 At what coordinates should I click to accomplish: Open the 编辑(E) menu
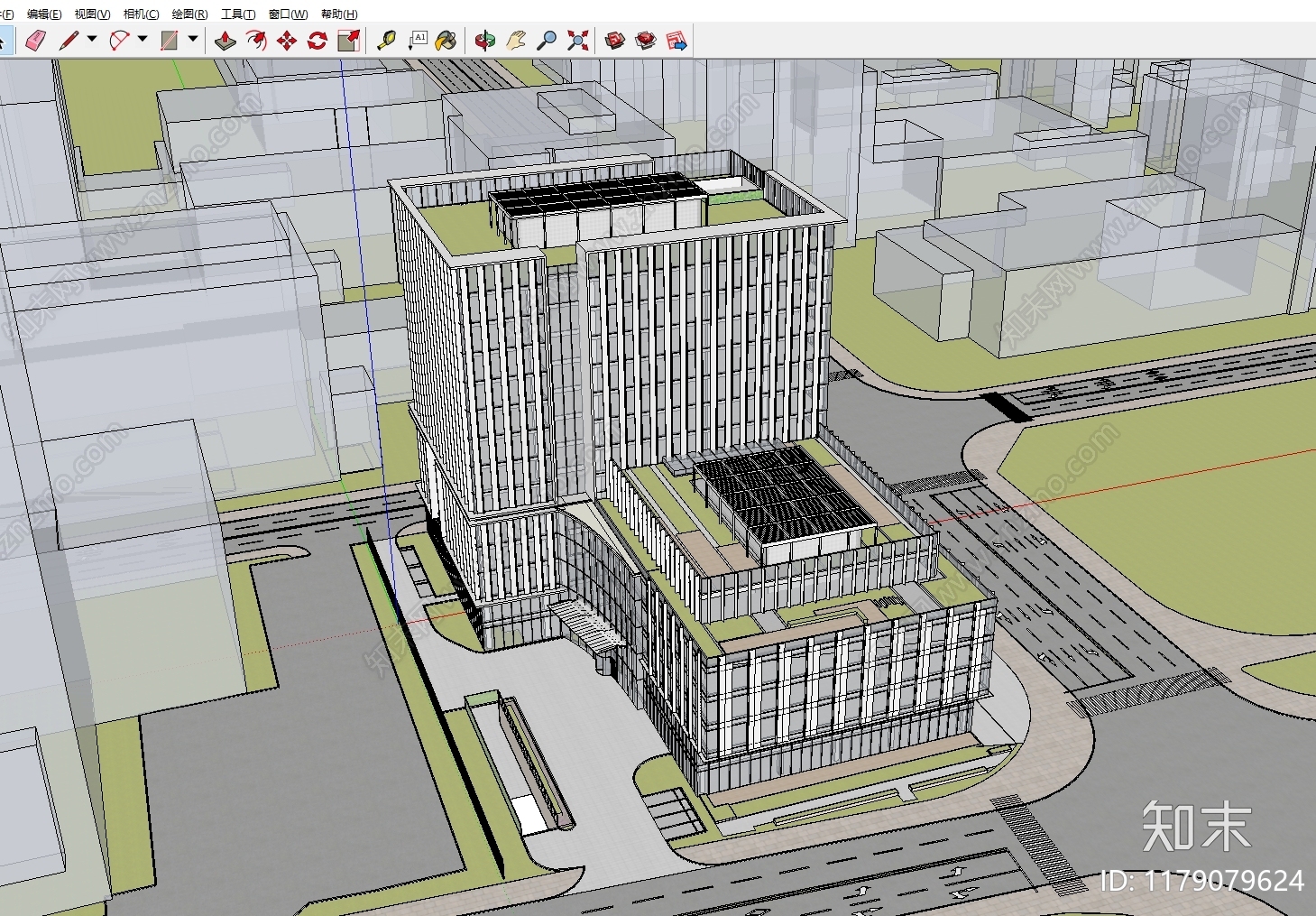[x=44, y=14]
